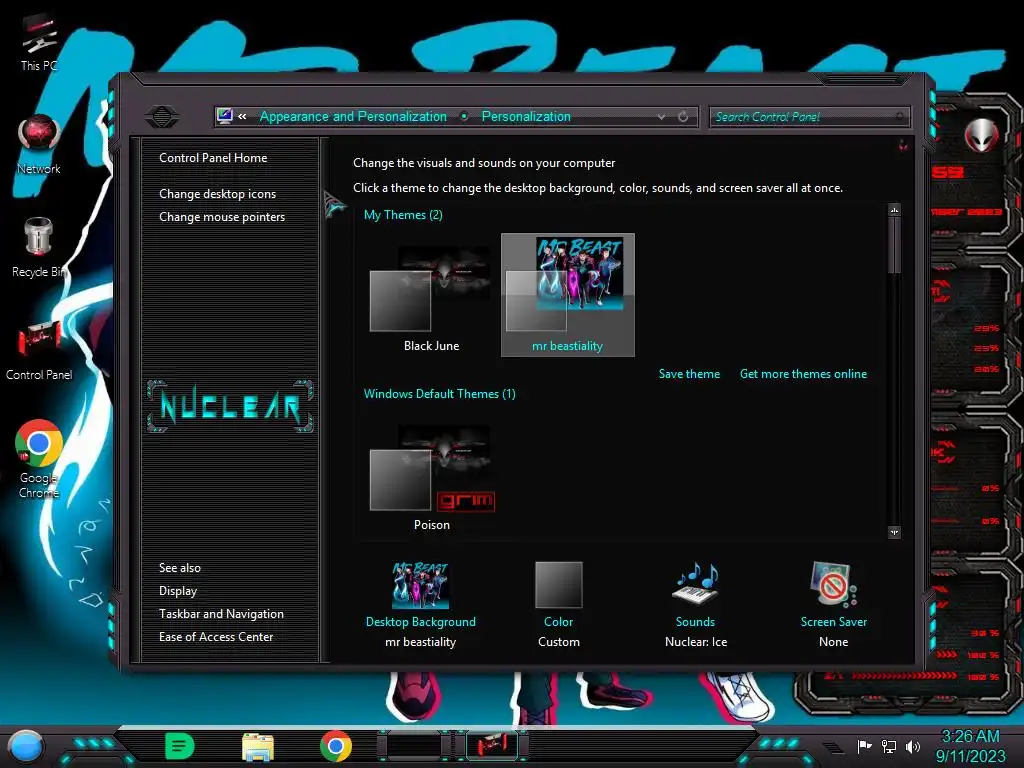Viewport: 1024px width, 768px height.
Task: Click the control panel icon in address bar
Action: [x=225, y=116]
